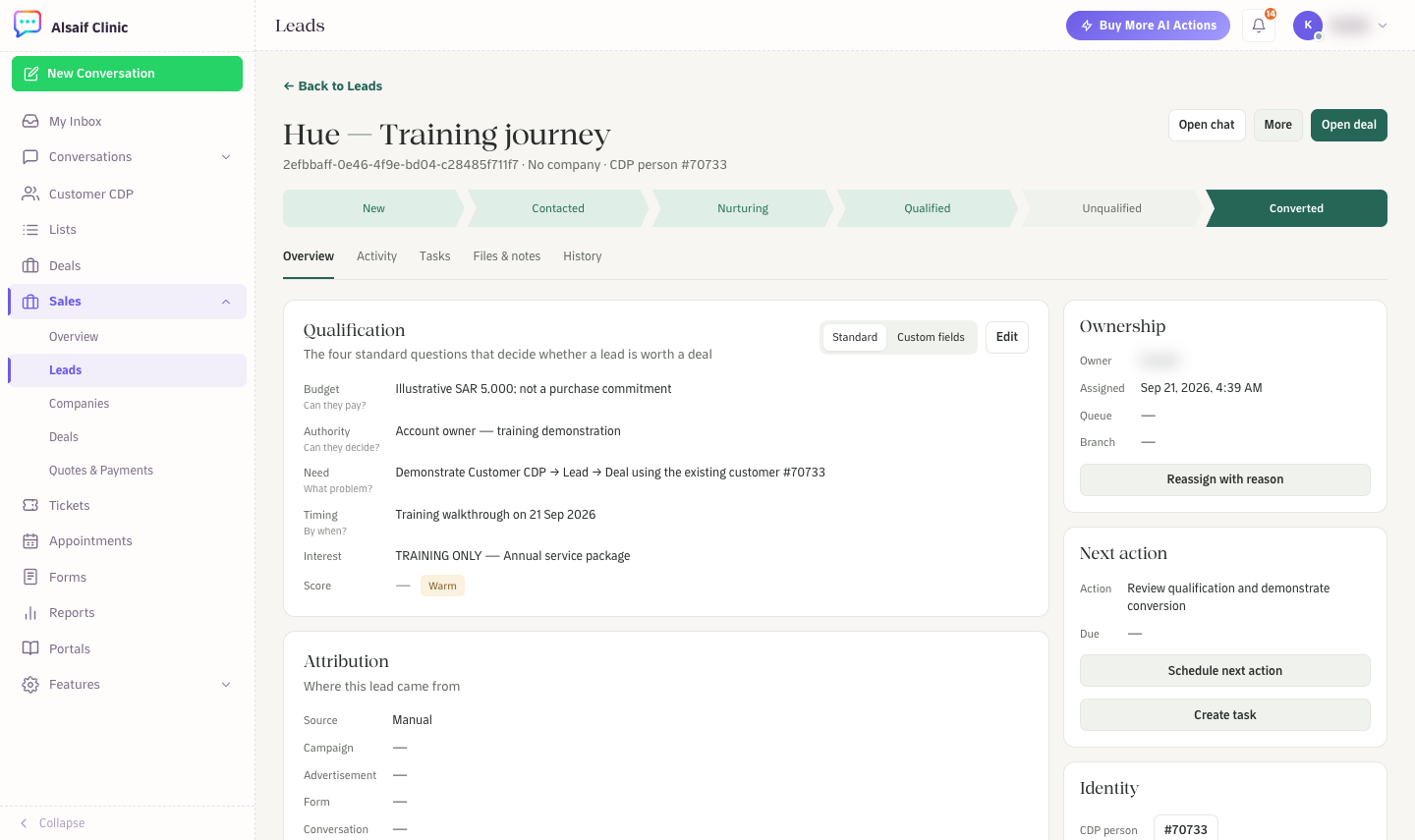The image size is (1415, 840).
Task: Open the Files & notes tab
Action: point(507,256)
